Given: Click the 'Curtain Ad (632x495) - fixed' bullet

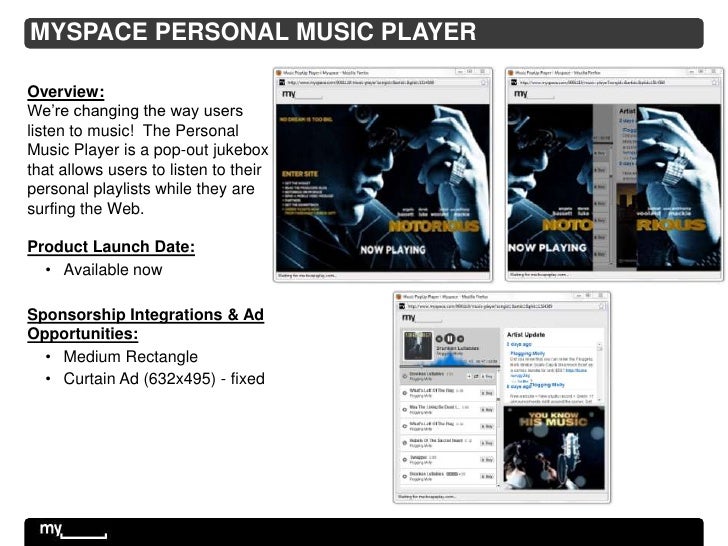Looking at the screenshot, I should [x=164, y=379].
